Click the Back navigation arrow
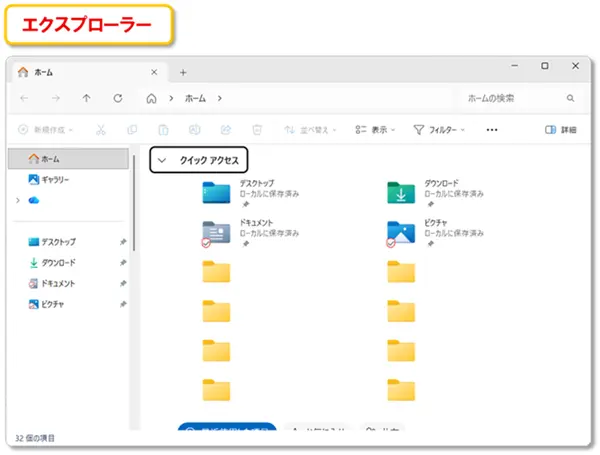Viewport: 600px width, 455px height. [x=24, y=98]
